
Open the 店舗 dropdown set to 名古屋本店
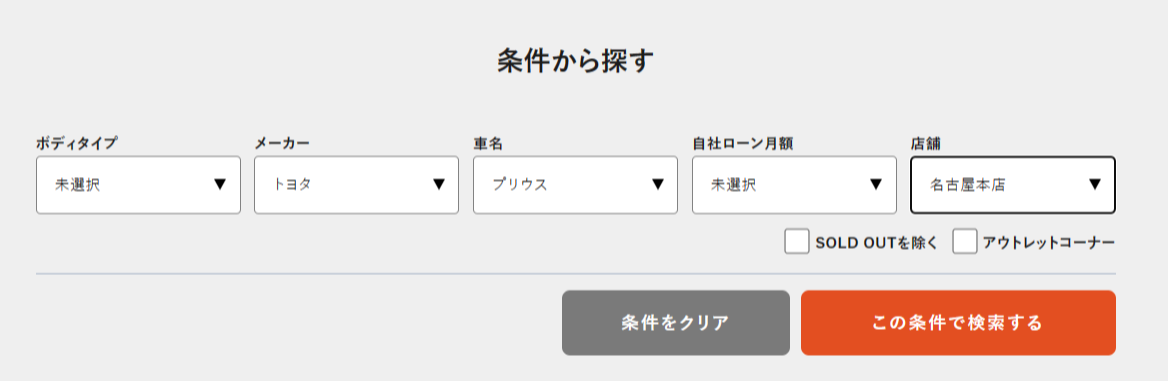tap(1013, 185)
